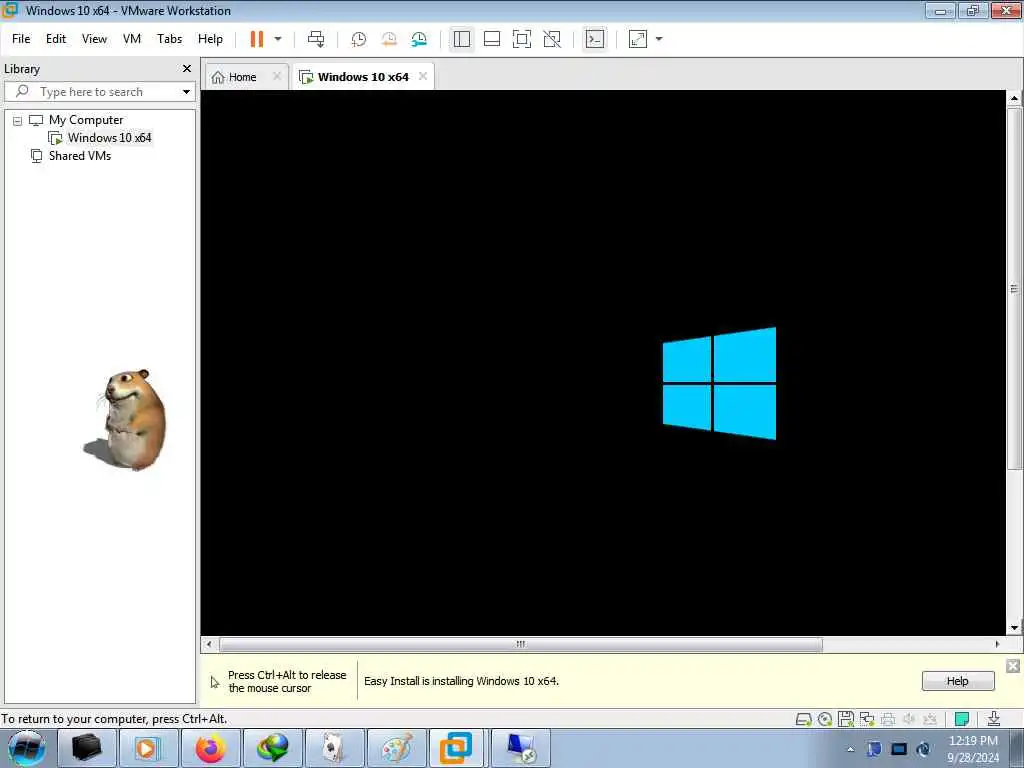Click the Help button in install bar
The image size is (1024, 768).
click(x=957, y=681)
